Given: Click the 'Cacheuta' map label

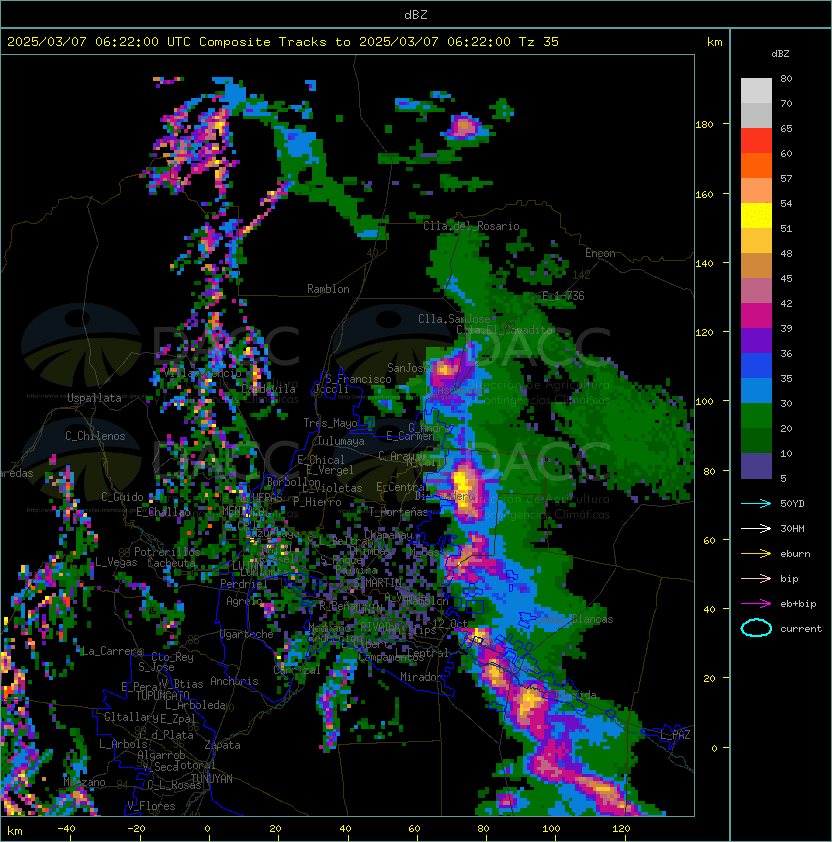Looking at the screenshot, I should click(x=171, y=563).
